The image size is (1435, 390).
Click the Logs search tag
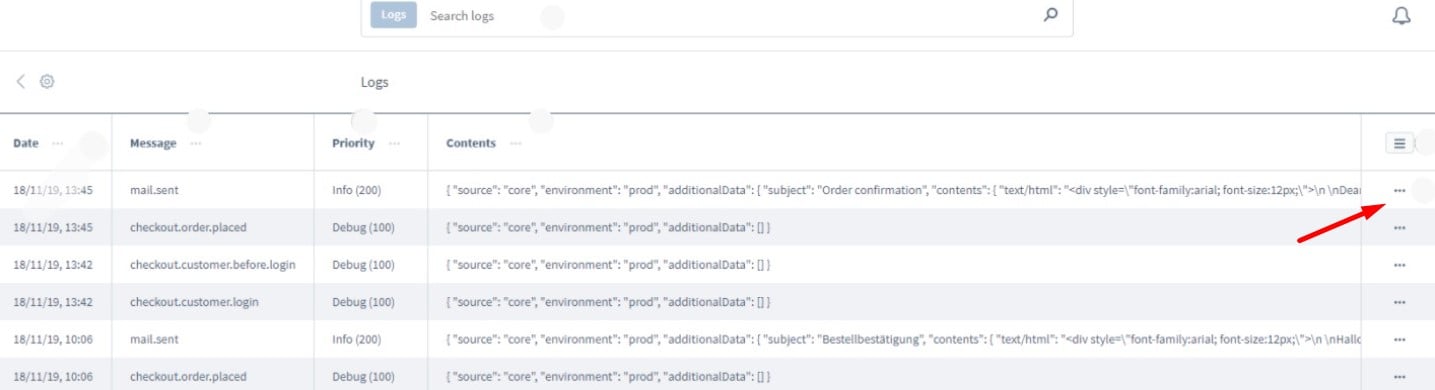[x=394, y=15]
